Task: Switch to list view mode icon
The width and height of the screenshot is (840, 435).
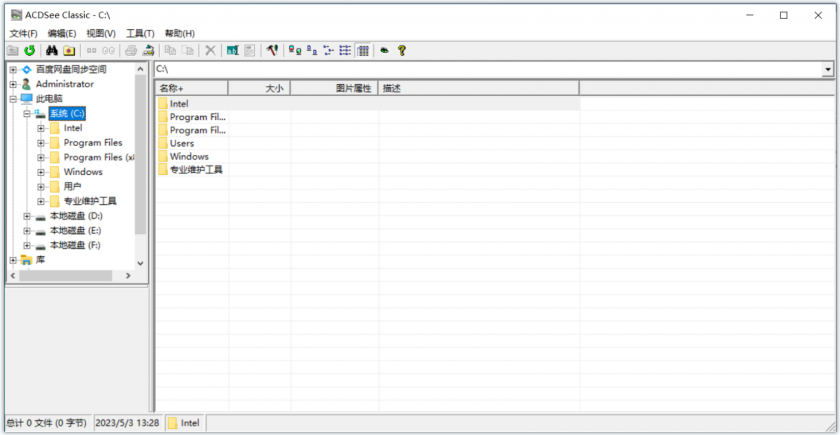Action: 328,51
